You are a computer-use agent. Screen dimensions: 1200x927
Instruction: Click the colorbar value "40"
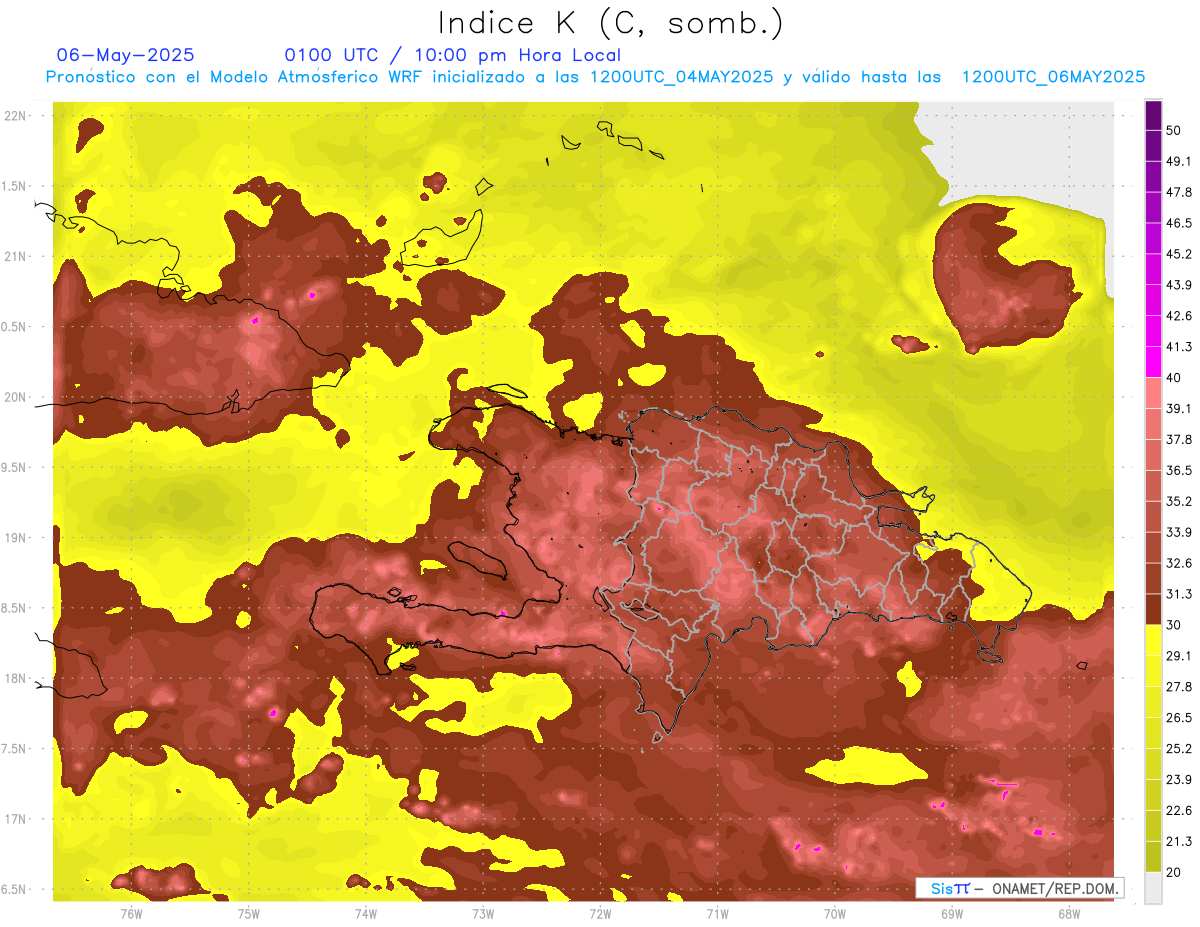tap(1175, 378)
